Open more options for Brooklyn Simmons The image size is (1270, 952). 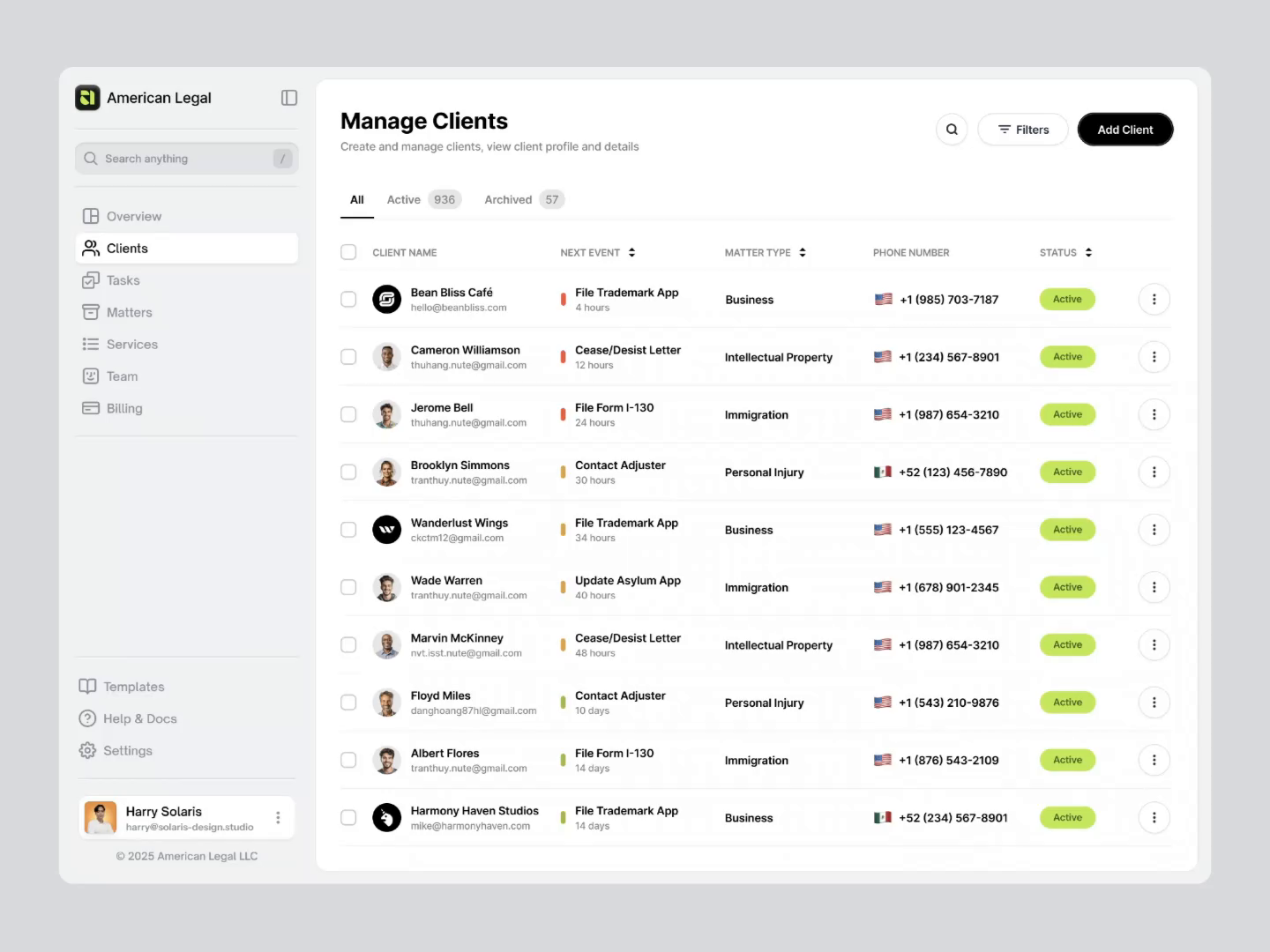(x=1154, y=472)
